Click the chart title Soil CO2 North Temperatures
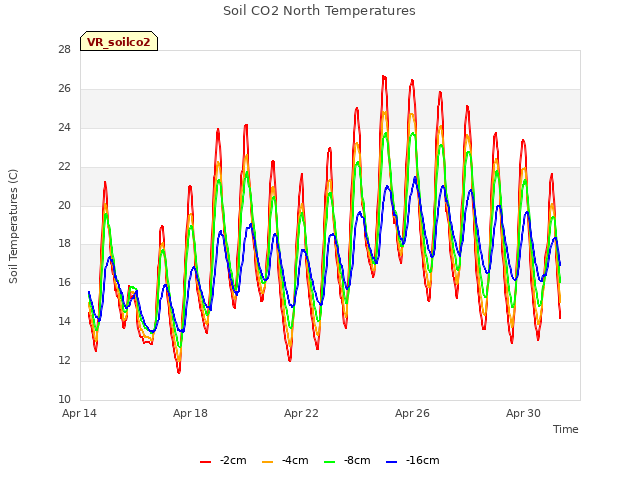The width and height of the screenshot is (640, 480). tap(319, 11)
